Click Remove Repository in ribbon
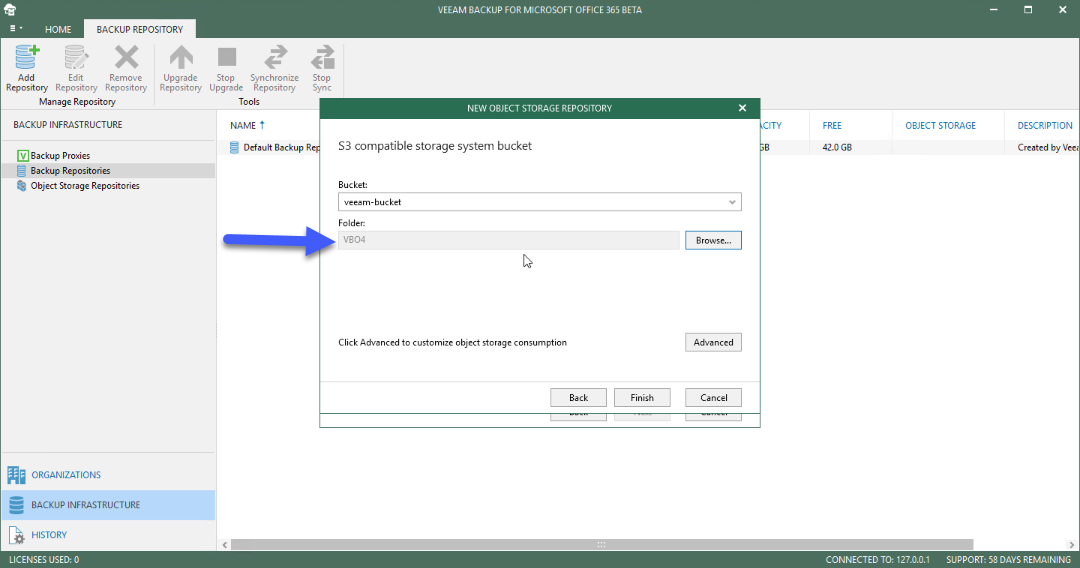 [x=125, y=68]
